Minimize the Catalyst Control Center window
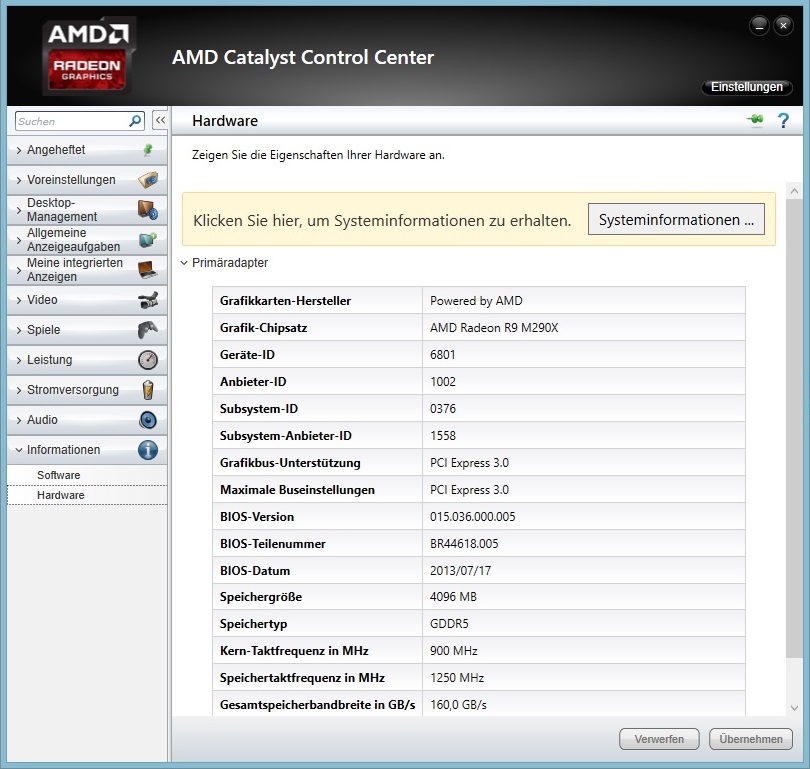The height and width of the screenshot is (769, 810). point(759,25)
